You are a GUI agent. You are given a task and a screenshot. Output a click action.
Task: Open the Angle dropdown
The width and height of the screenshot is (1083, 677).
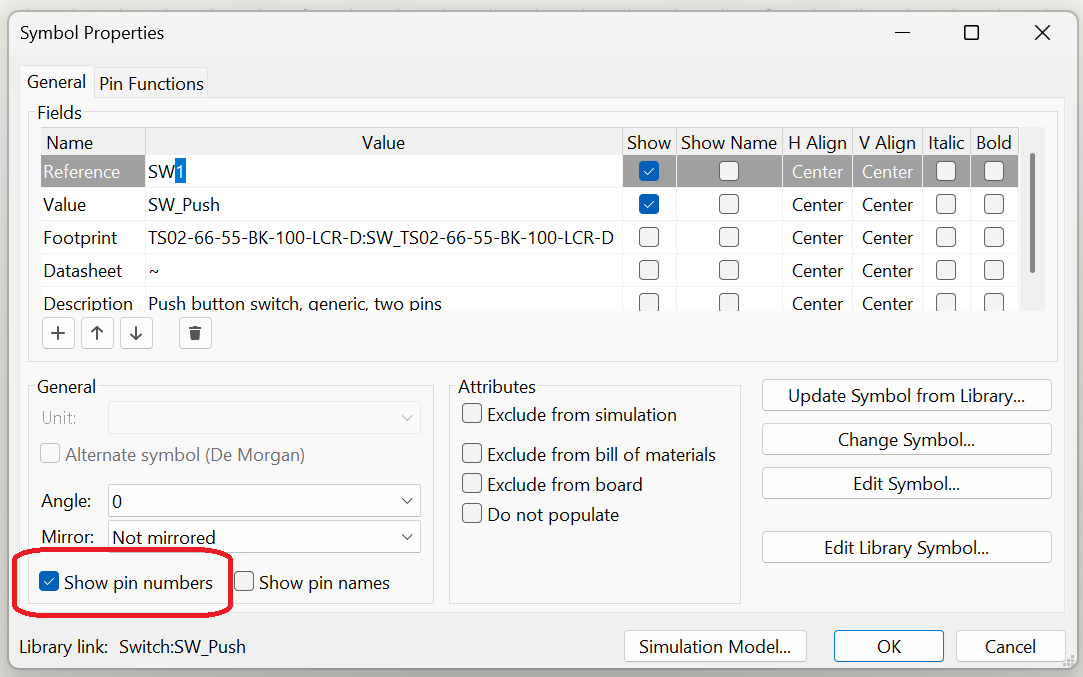point(265,501)
